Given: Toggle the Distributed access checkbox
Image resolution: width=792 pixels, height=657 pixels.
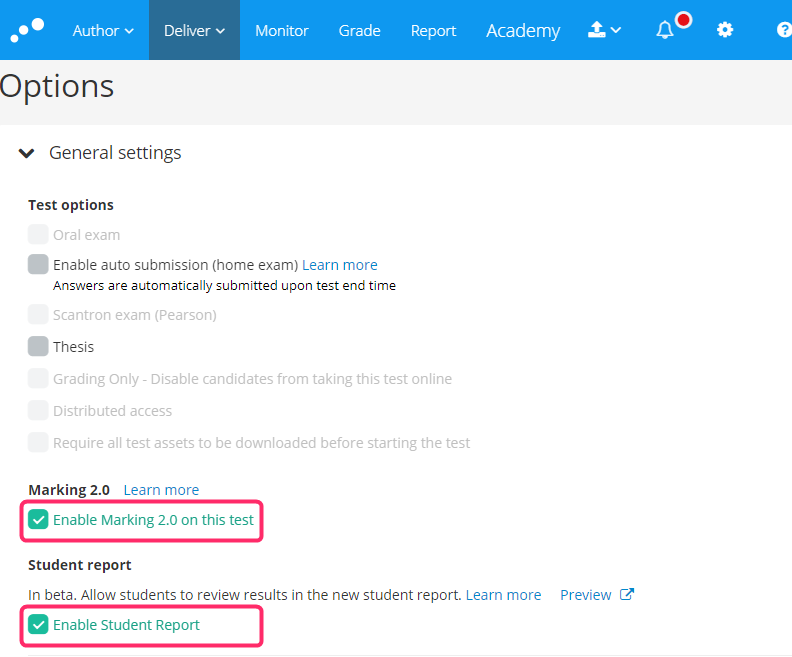Looking at the screenshot, I should click(x=38, y=410).
